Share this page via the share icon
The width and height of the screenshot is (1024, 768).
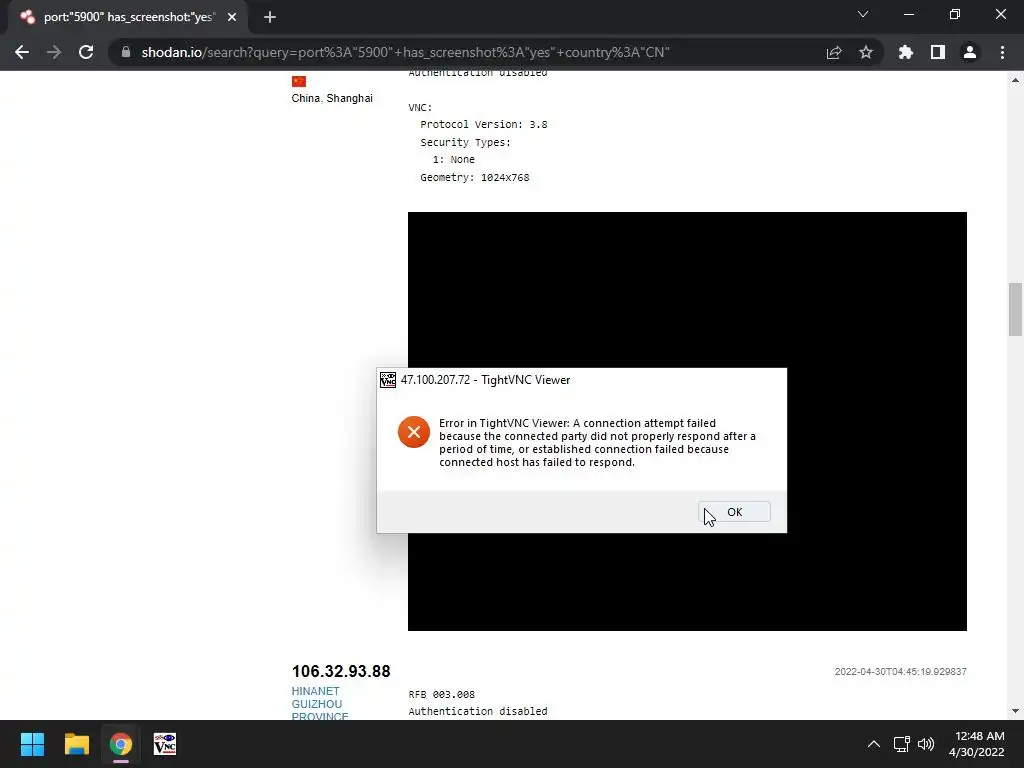[834, 52]
